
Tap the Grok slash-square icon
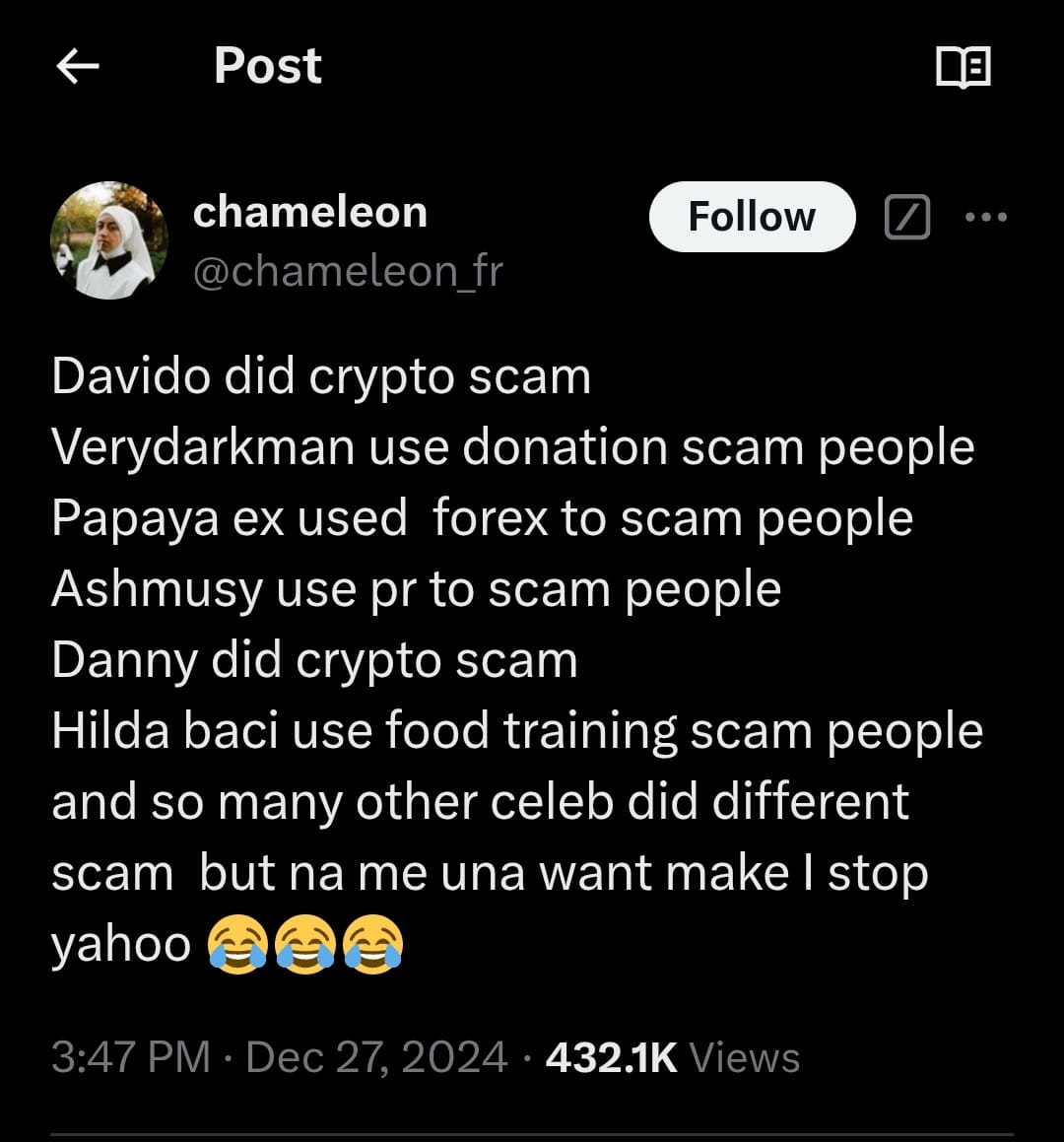coord(906,217)
